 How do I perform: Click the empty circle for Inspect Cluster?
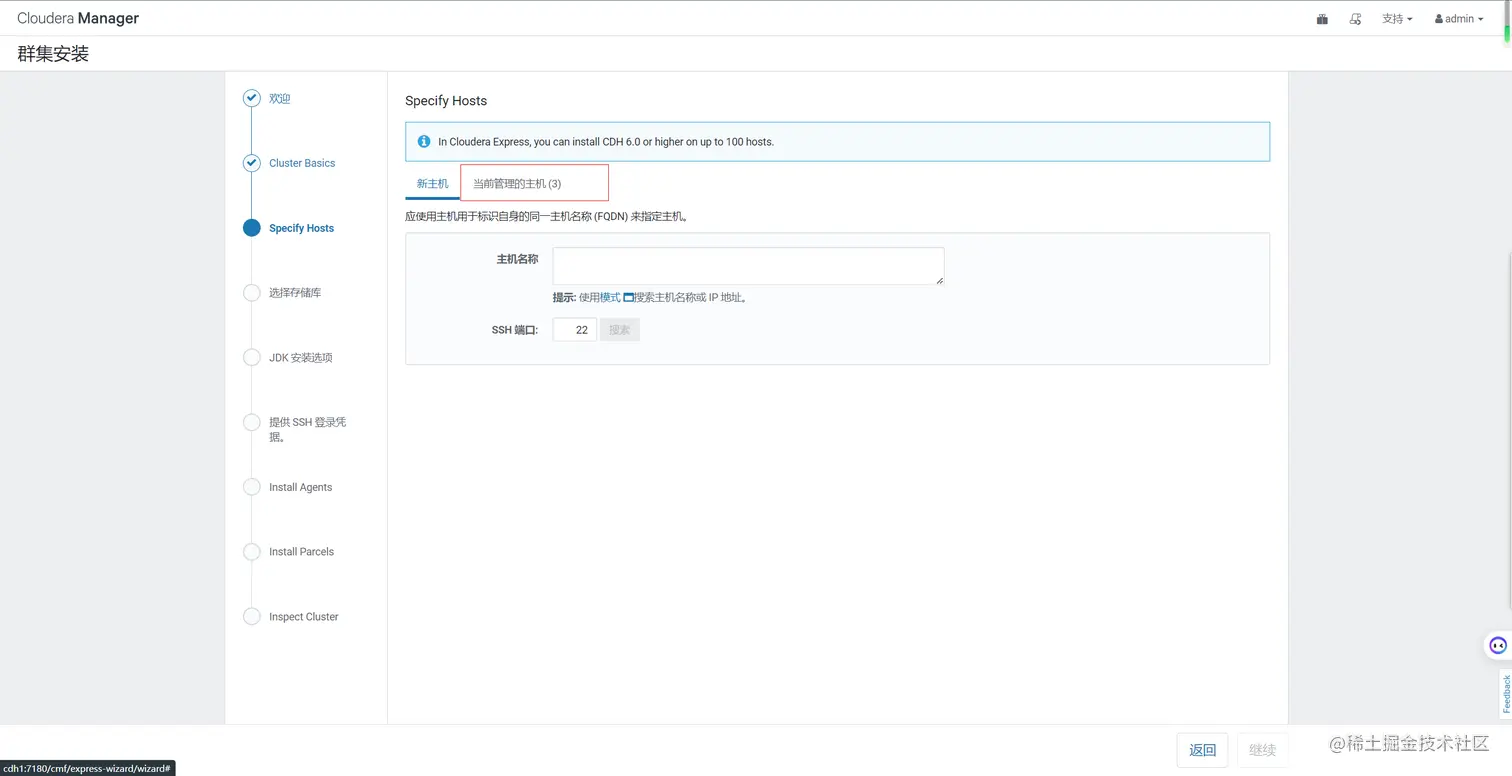click(252, 616)
